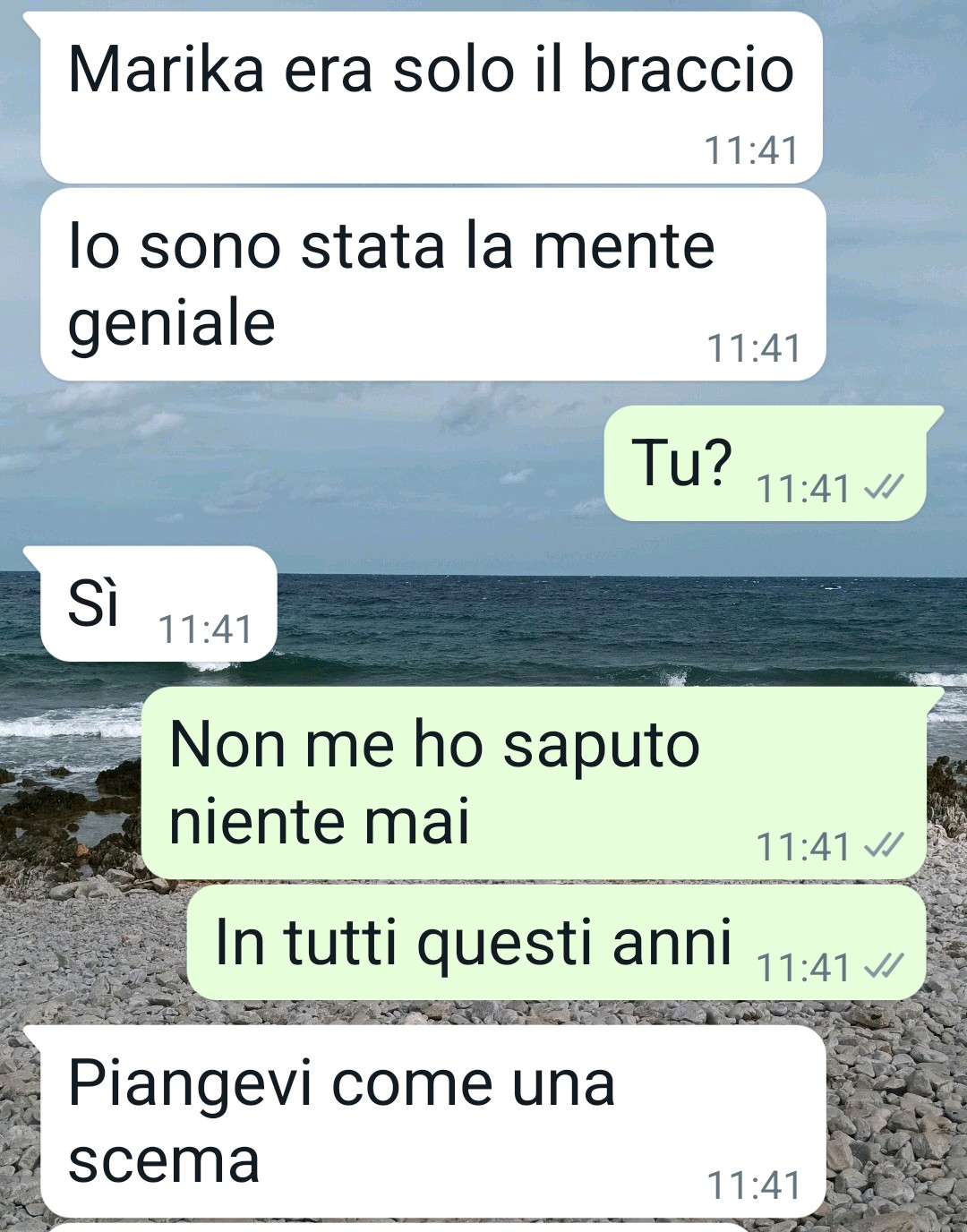Tap timestamp of "Non me ho saputo niente mai"

tap(803, 846)
